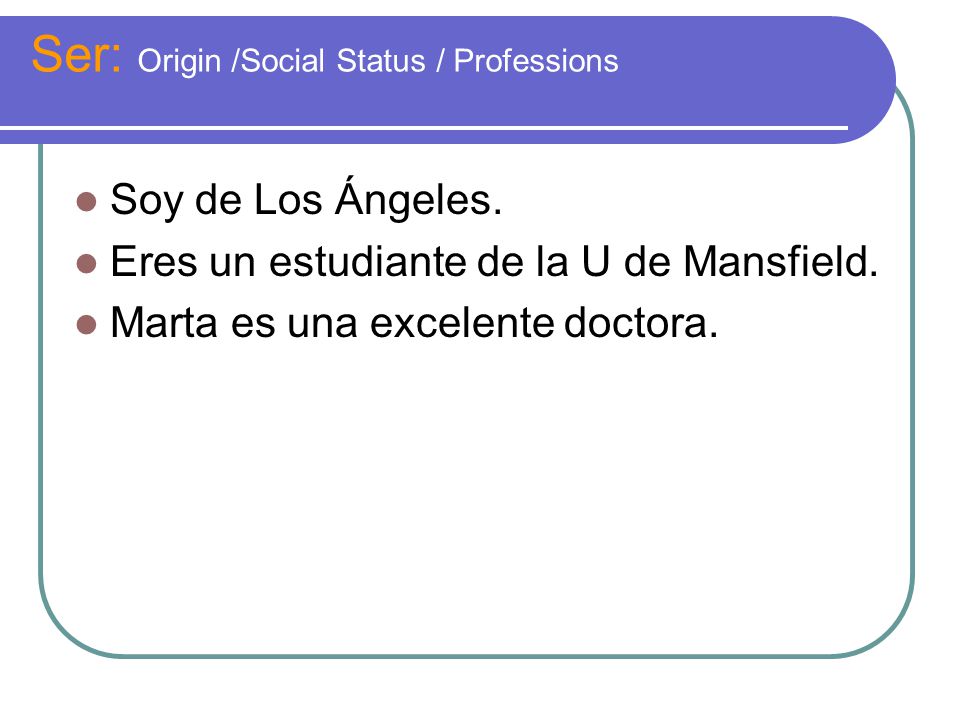Click the word "Mansfield"
Screen dimensions: 960x720
775,262
